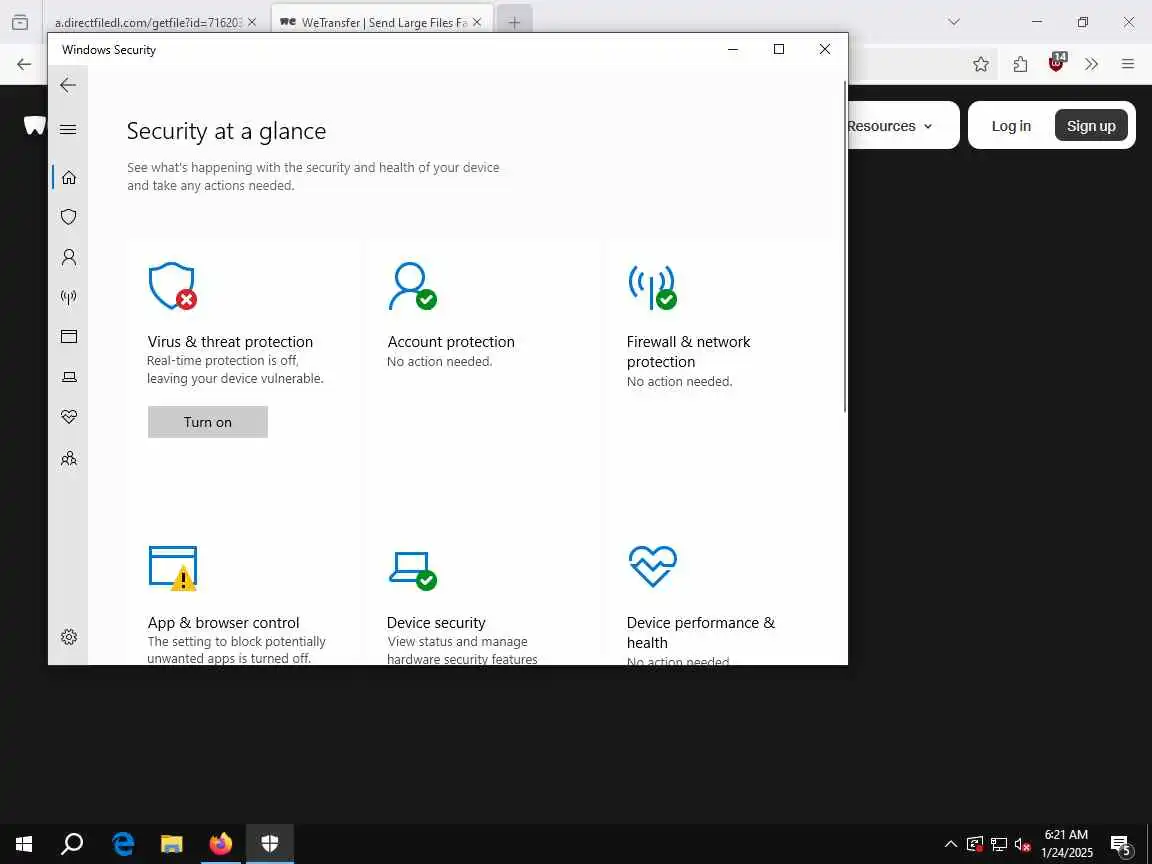Open App & browser control heading
Screen dimensions: 1152x864
(223, 622)
